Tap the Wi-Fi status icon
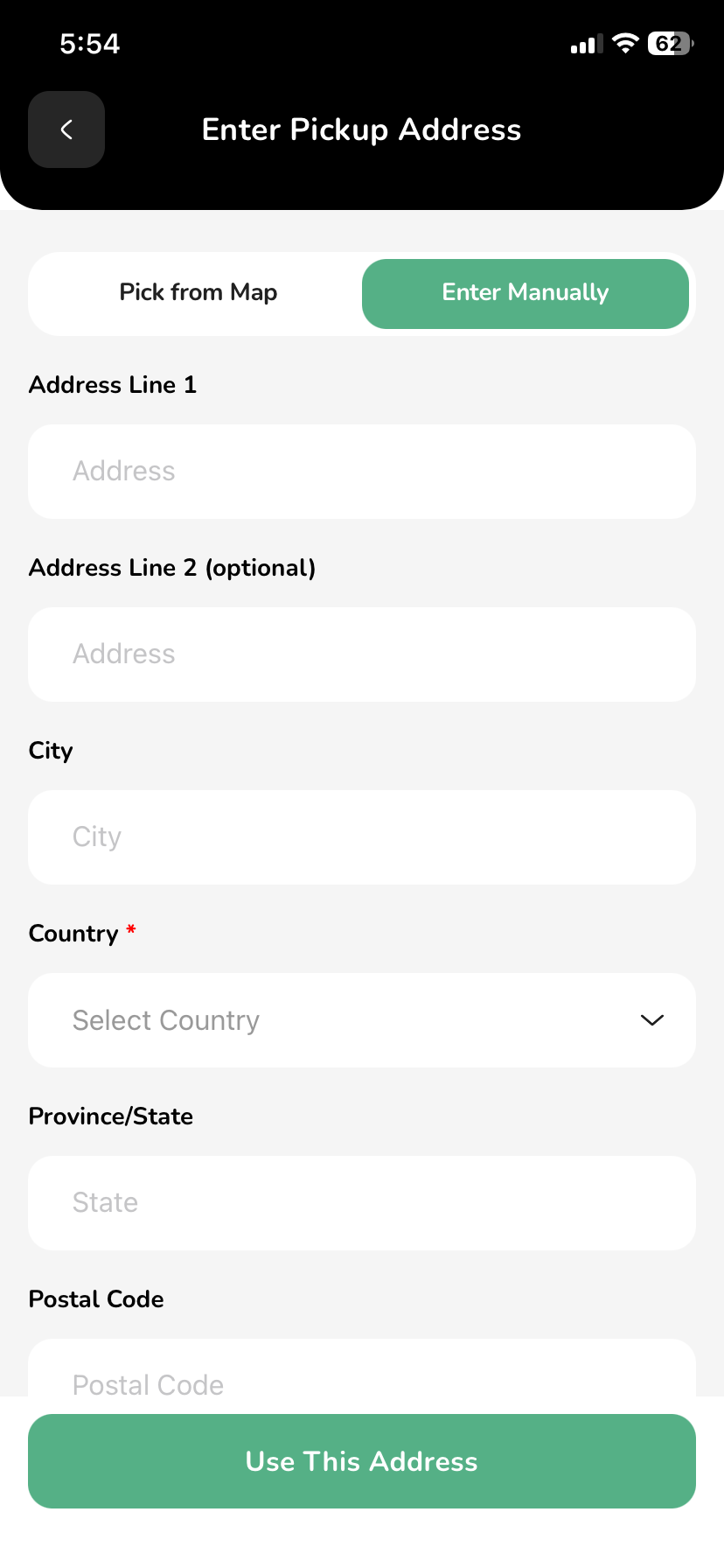The width and height of the screenshot is (724, 1568). [x=625, y=44]
